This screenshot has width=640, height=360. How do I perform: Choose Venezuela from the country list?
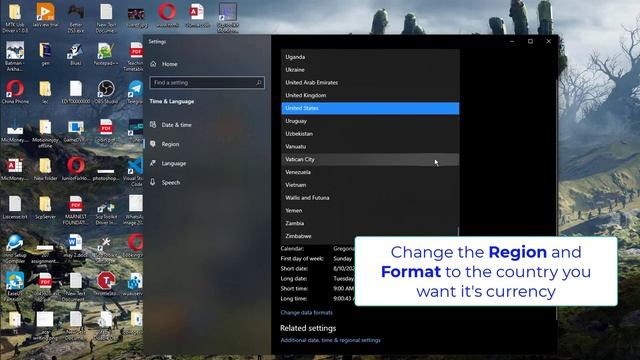pyautogui.click(x=370, y=172)
